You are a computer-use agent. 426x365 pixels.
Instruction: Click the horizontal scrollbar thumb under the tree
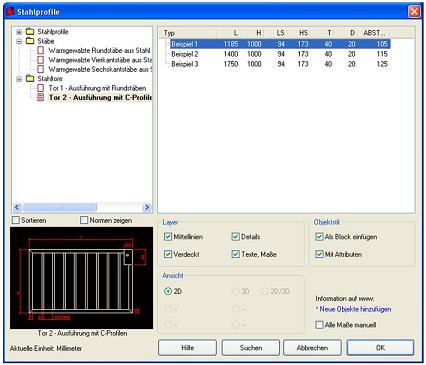(59, 207)
